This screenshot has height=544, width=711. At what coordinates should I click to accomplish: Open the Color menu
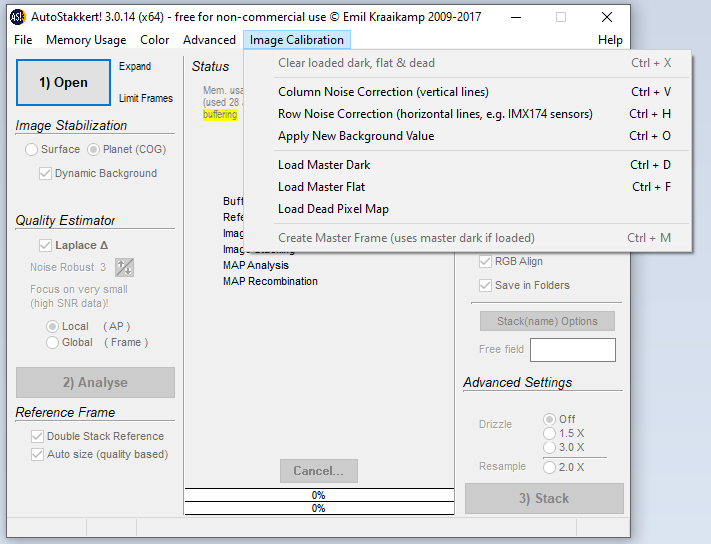click(x=155, y=40)
